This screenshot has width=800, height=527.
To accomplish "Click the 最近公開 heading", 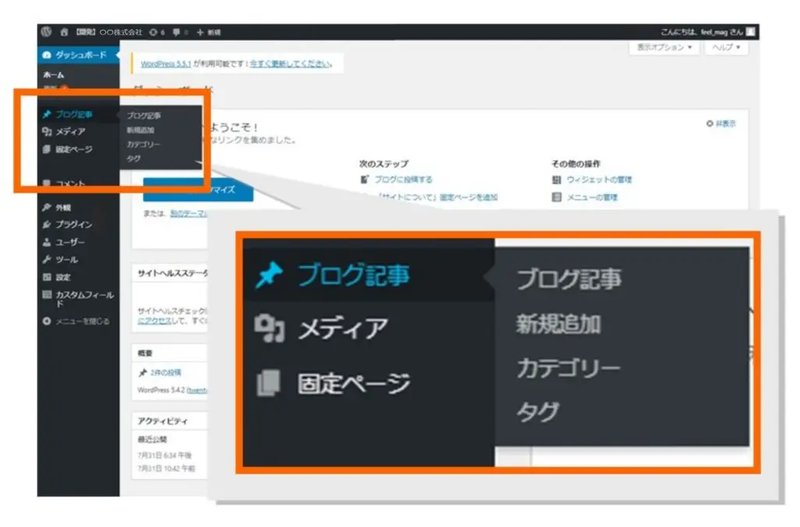I will 152,439.
